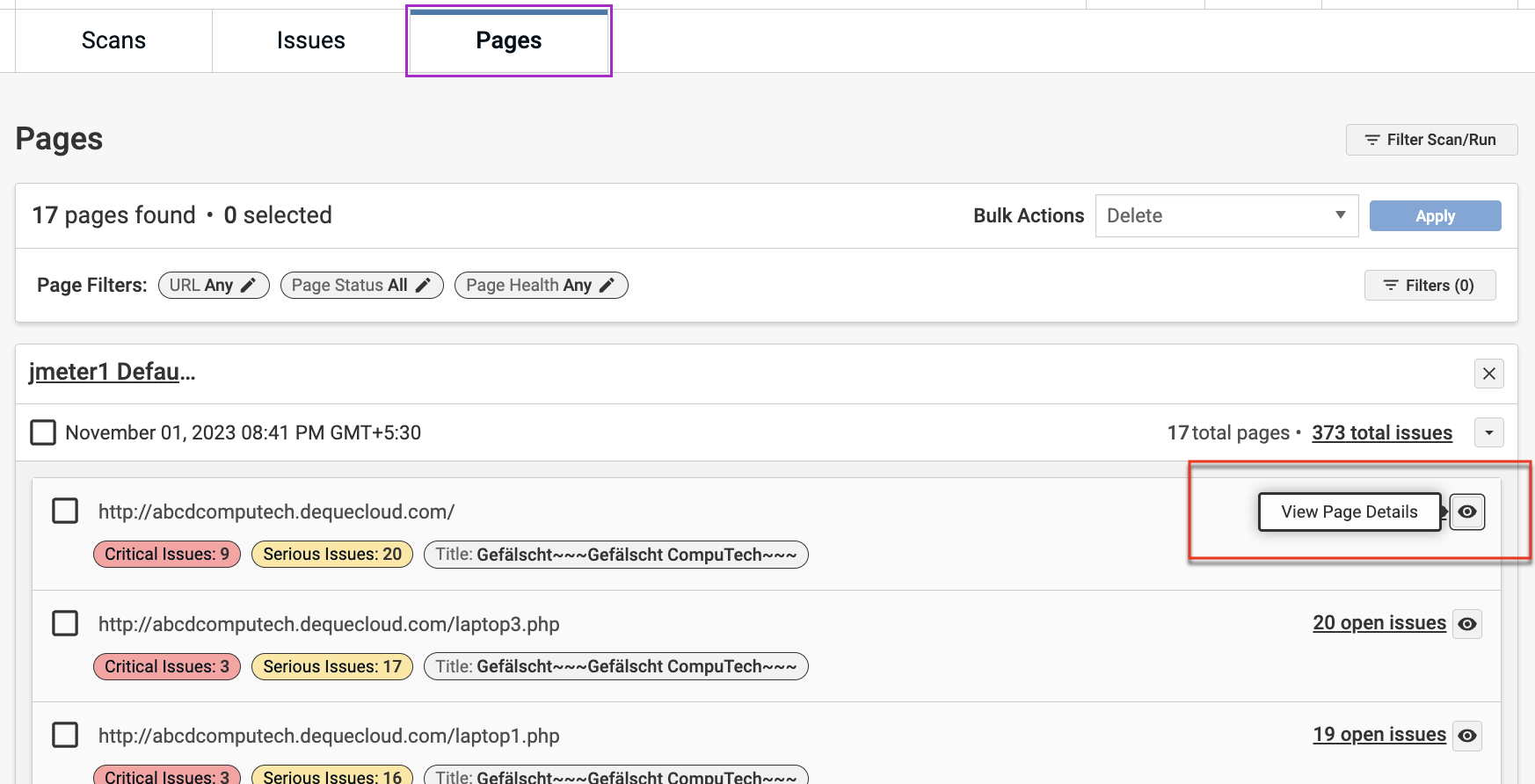
Task: Switch to the Scans tab
Action: pos(113,40)
